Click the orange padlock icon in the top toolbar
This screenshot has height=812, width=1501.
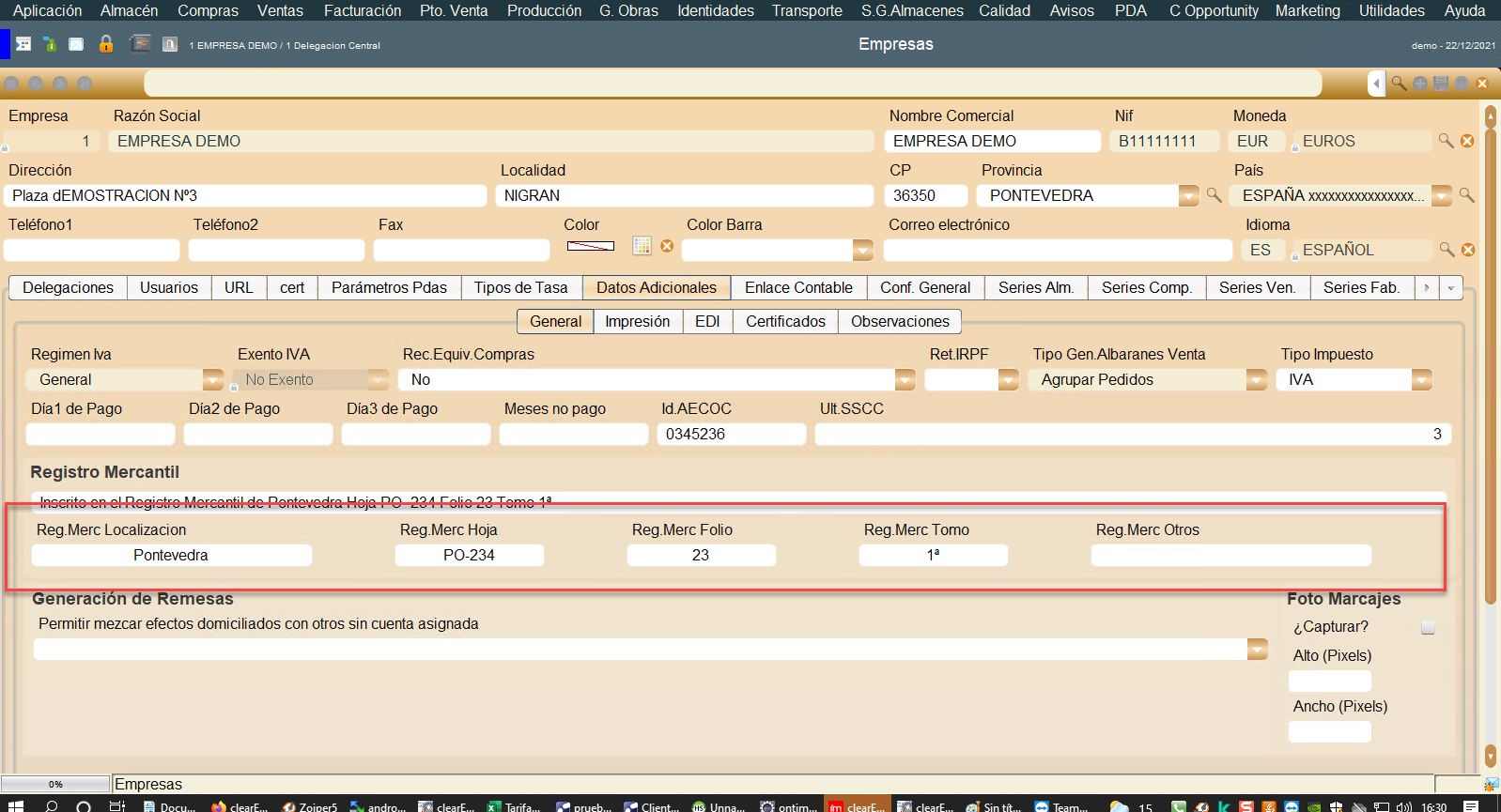pyautogui.click(x=106, y=44)
